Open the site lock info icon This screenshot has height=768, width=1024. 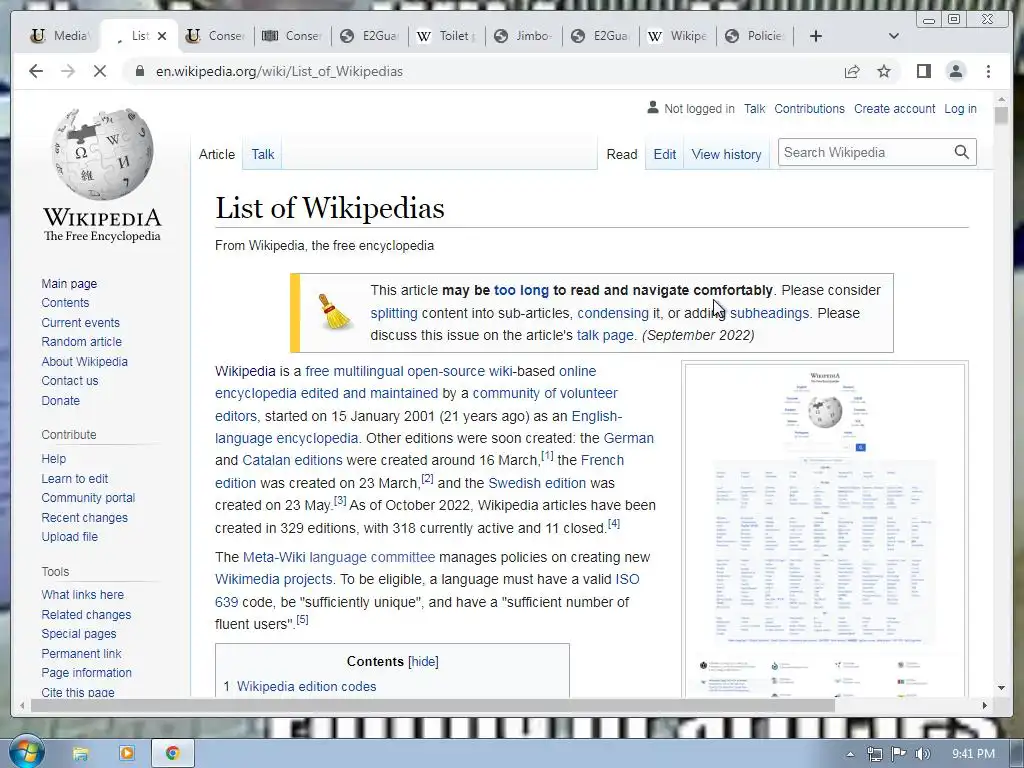140,71
